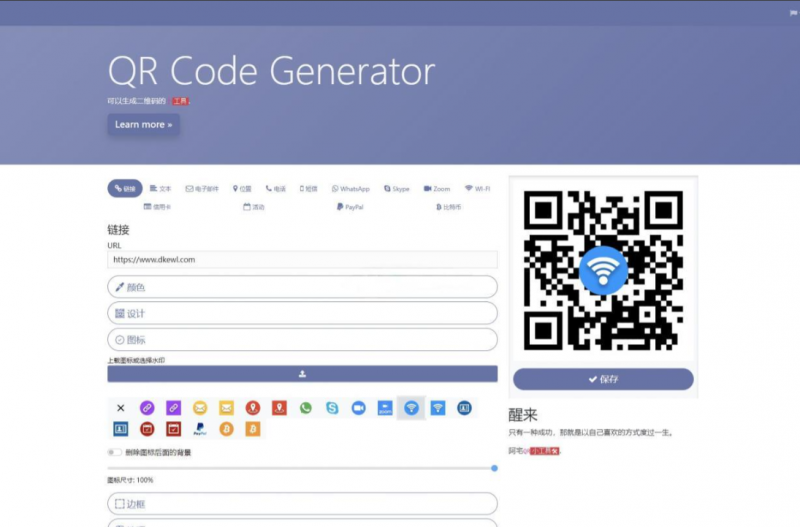Switch to the Wi-Fi tab
Image resolution: width=800 pixels, height=527 pixels.
[477, 188]
